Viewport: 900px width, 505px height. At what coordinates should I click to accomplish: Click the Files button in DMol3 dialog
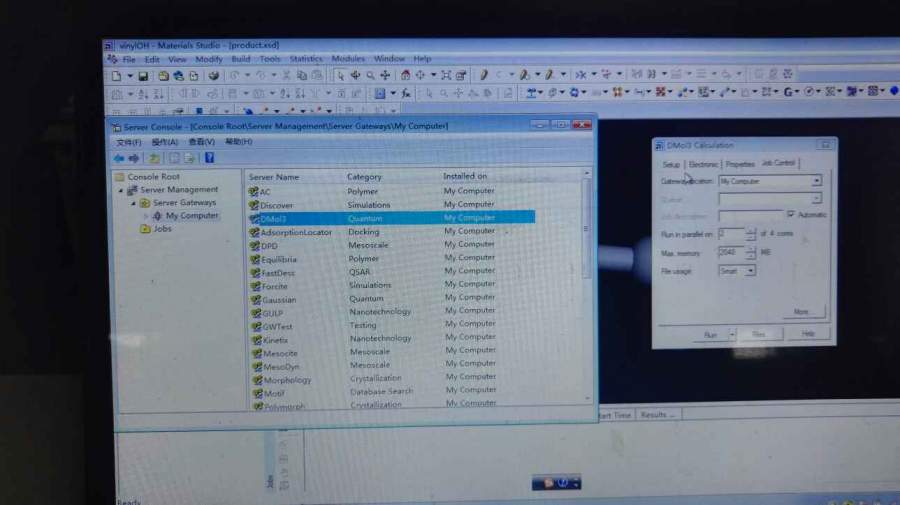click(x=759, y=334)
